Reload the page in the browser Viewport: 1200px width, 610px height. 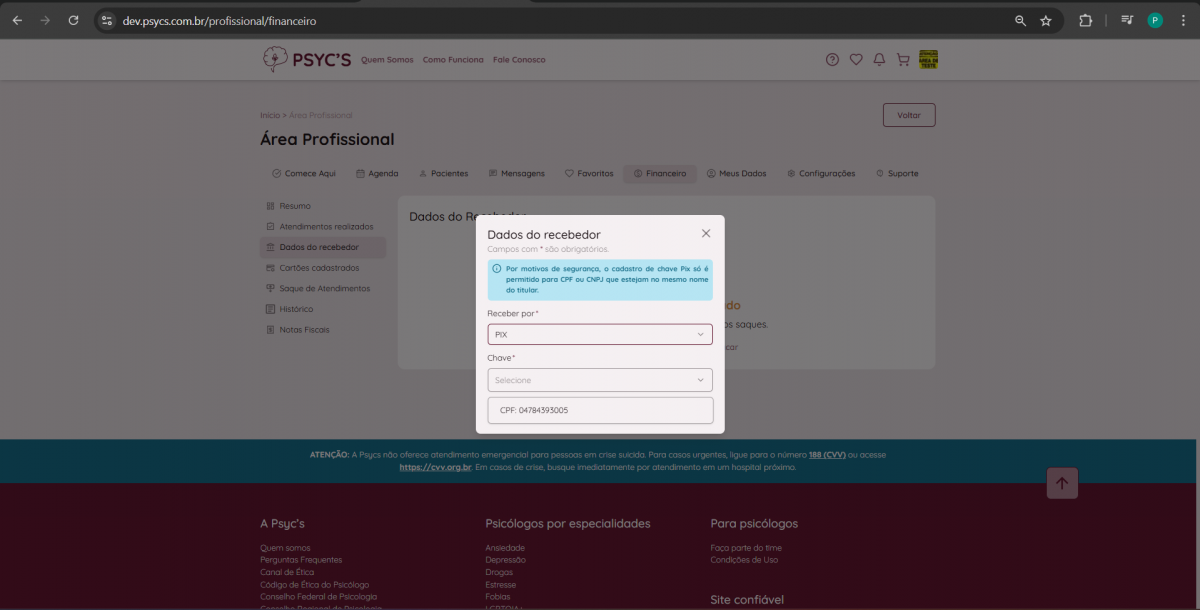[x=73, y=20]
